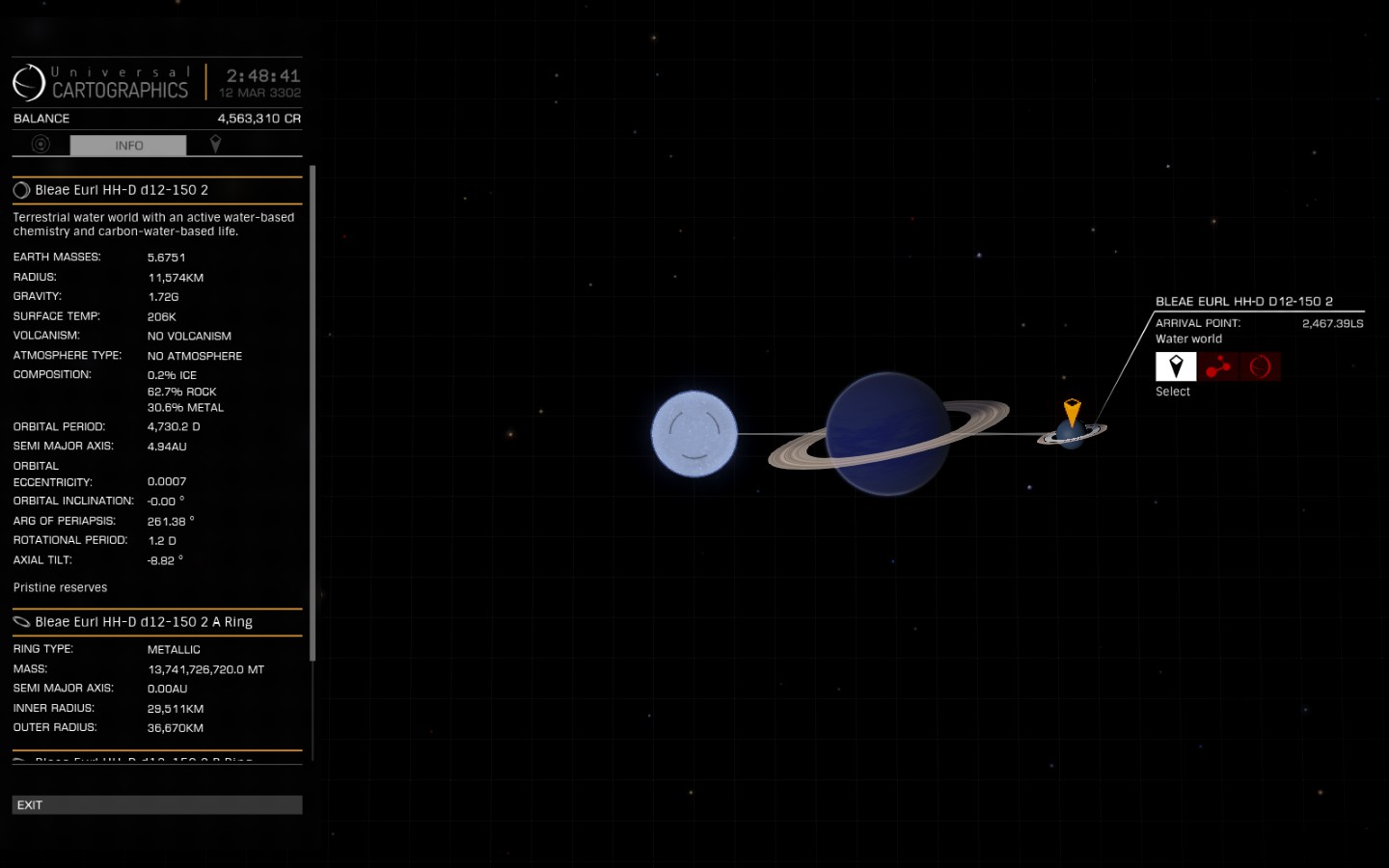Click the composition line 30.6% METAL

[185, 408]
